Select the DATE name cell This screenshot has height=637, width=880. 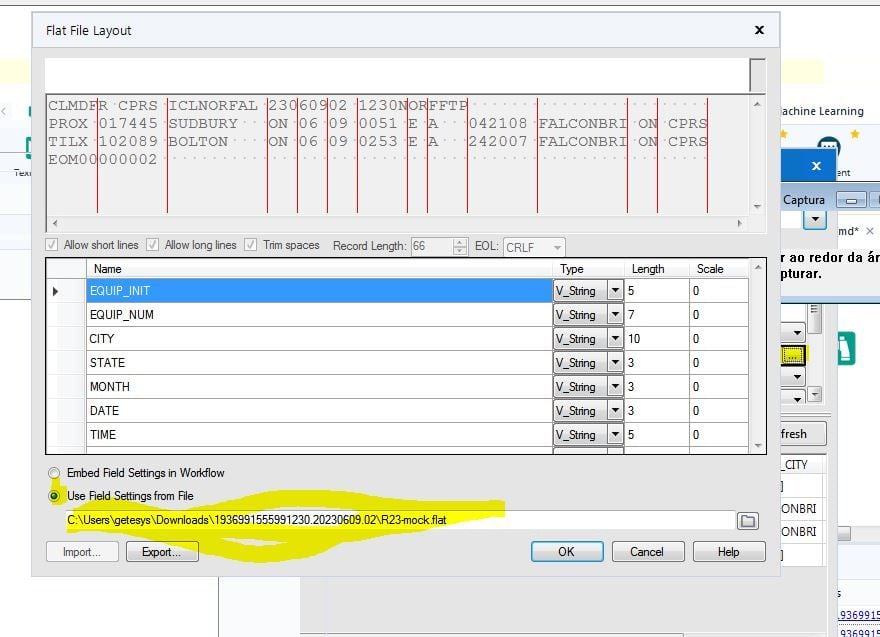point(319,411)
